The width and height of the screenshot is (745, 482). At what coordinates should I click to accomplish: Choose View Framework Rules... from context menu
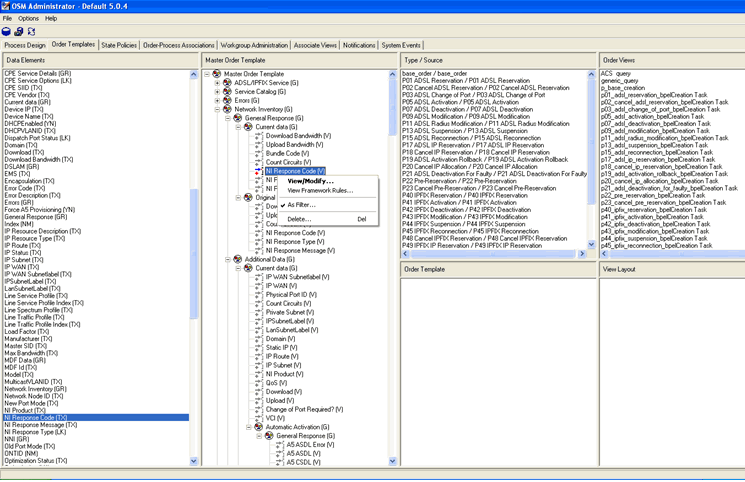tap(320, 191)
